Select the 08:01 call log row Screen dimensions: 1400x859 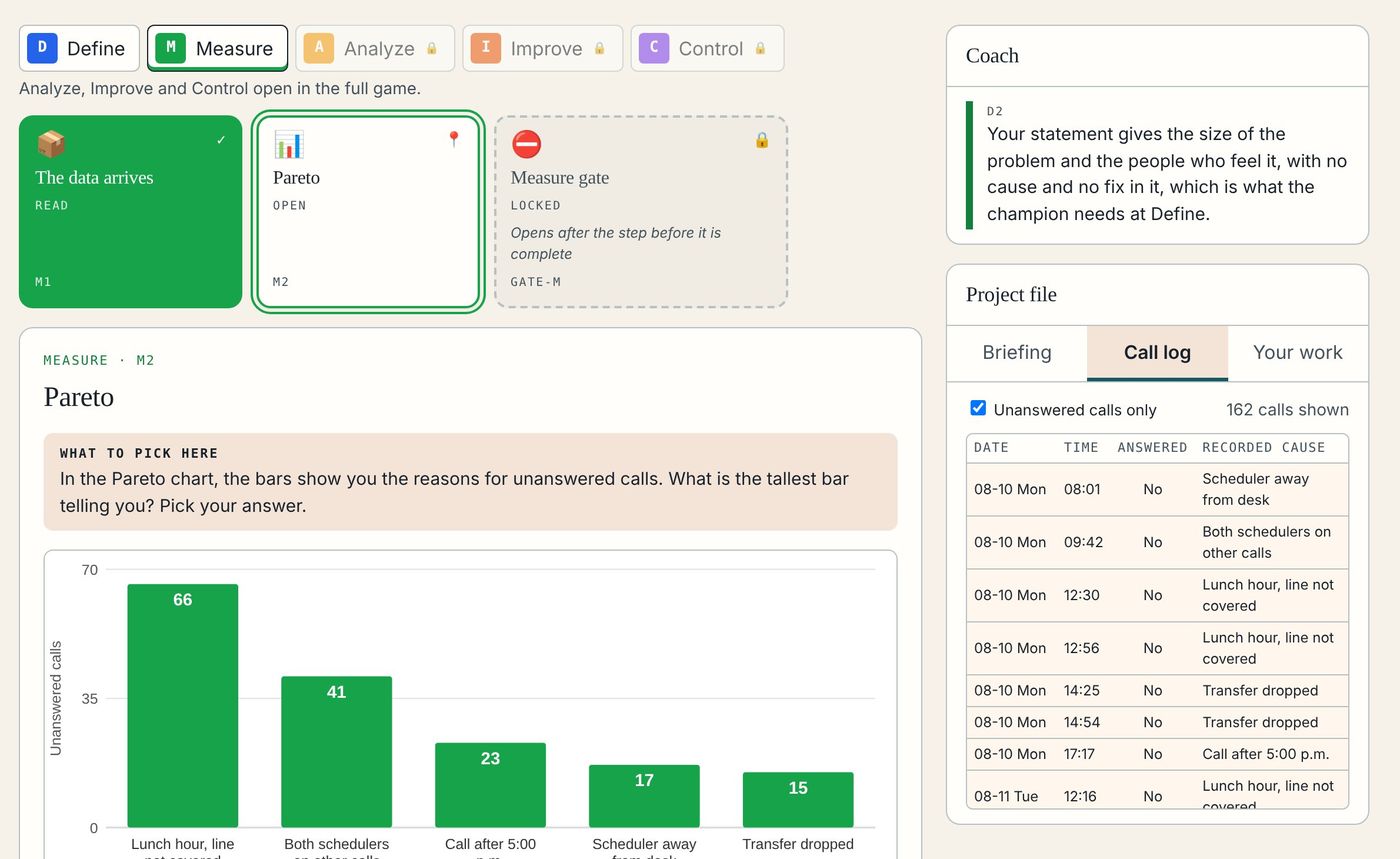click(x=1157, y=489)
